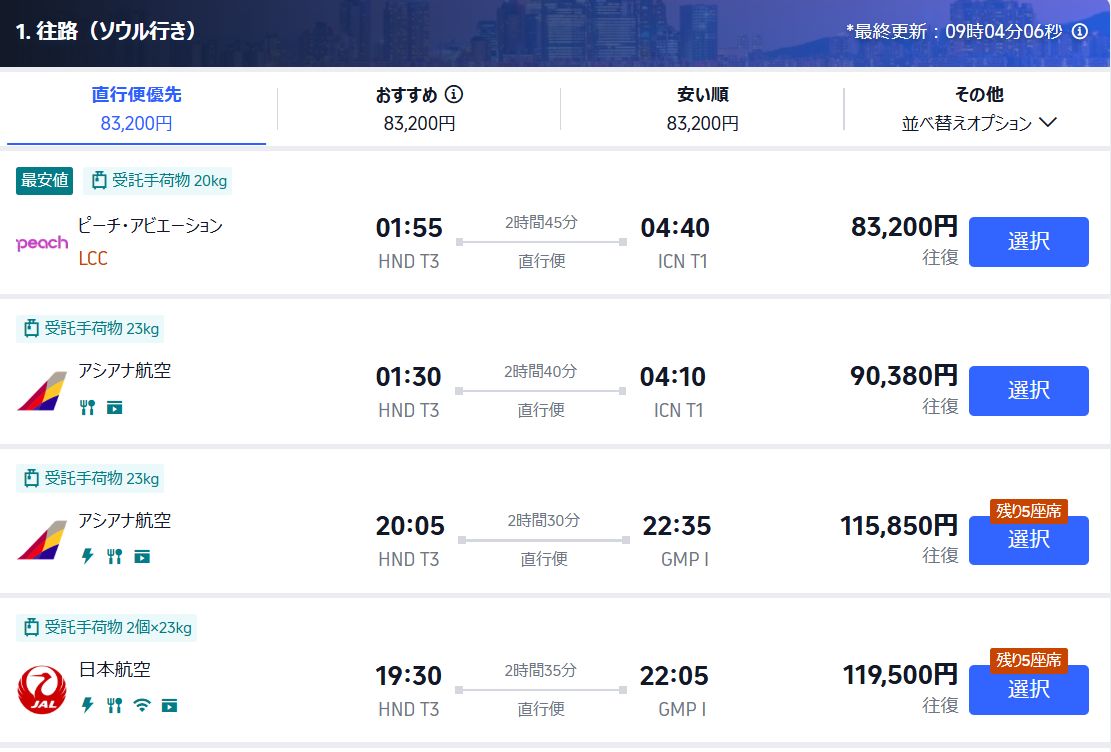Click the info icon next to 最終更新 time

click(x=1078, y=31)
